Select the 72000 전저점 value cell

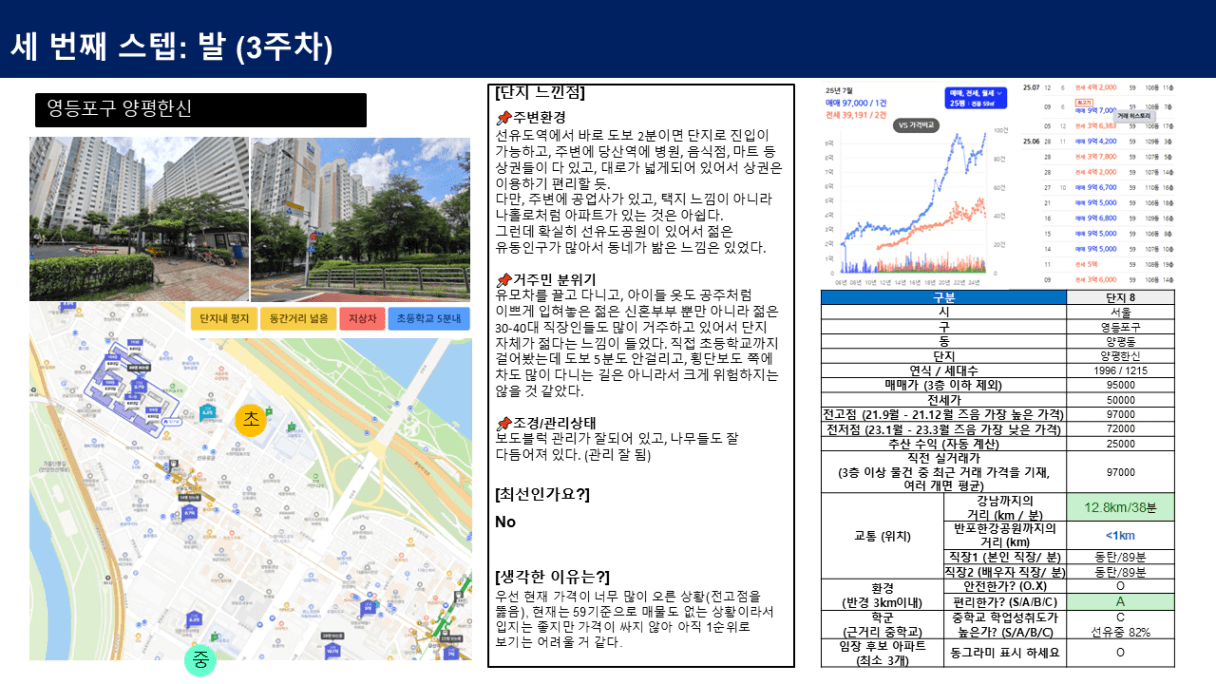tap(1121, 429)
